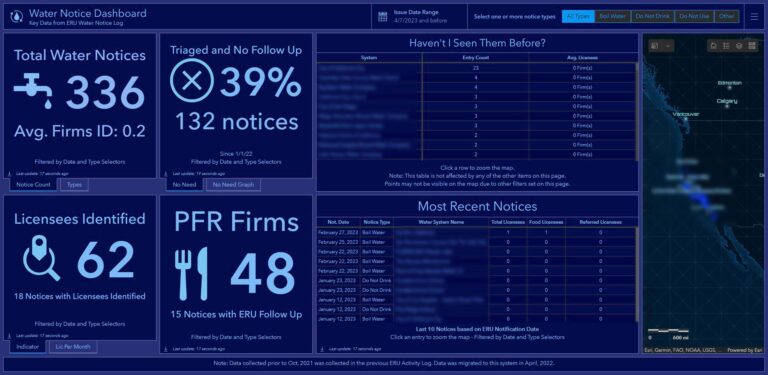Expand the Issue Date Range selector
Screen dimensions: 768x375
pos(419,17)
